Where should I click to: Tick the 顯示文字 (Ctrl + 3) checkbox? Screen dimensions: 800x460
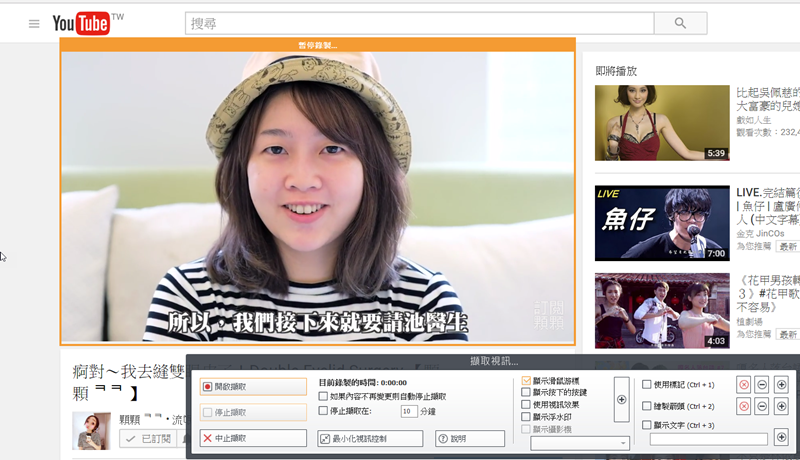coord(646,425)
